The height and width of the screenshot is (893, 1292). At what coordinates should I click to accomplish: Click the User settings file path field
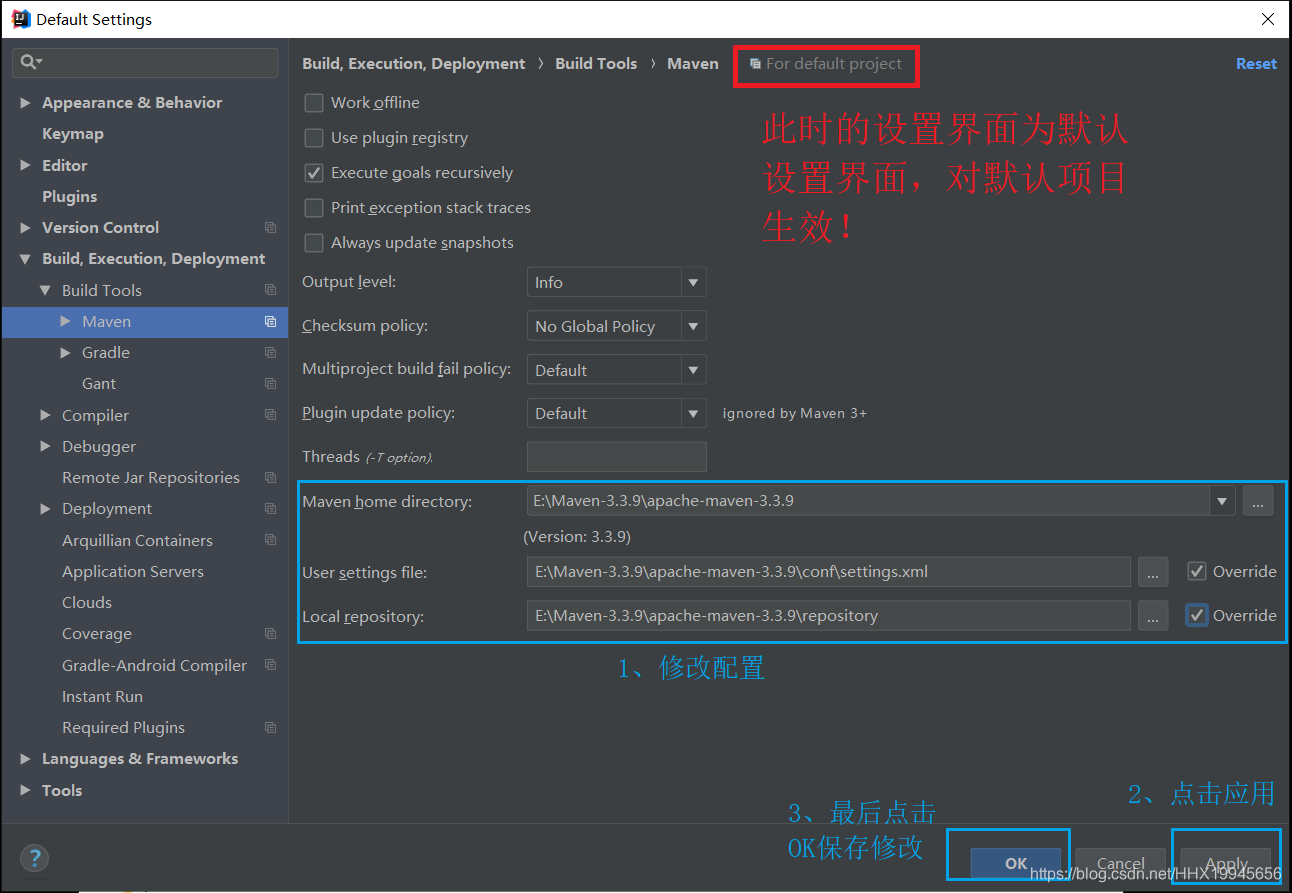tap(828, 572)
